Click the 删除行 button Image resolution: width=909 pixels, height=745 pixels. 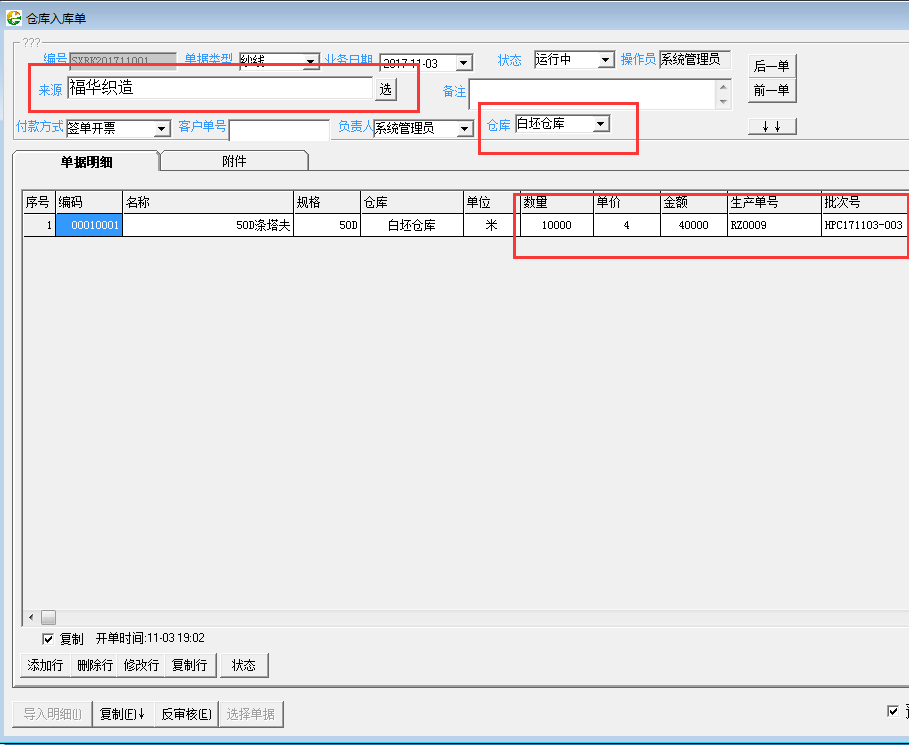click(x=94, y=665)
